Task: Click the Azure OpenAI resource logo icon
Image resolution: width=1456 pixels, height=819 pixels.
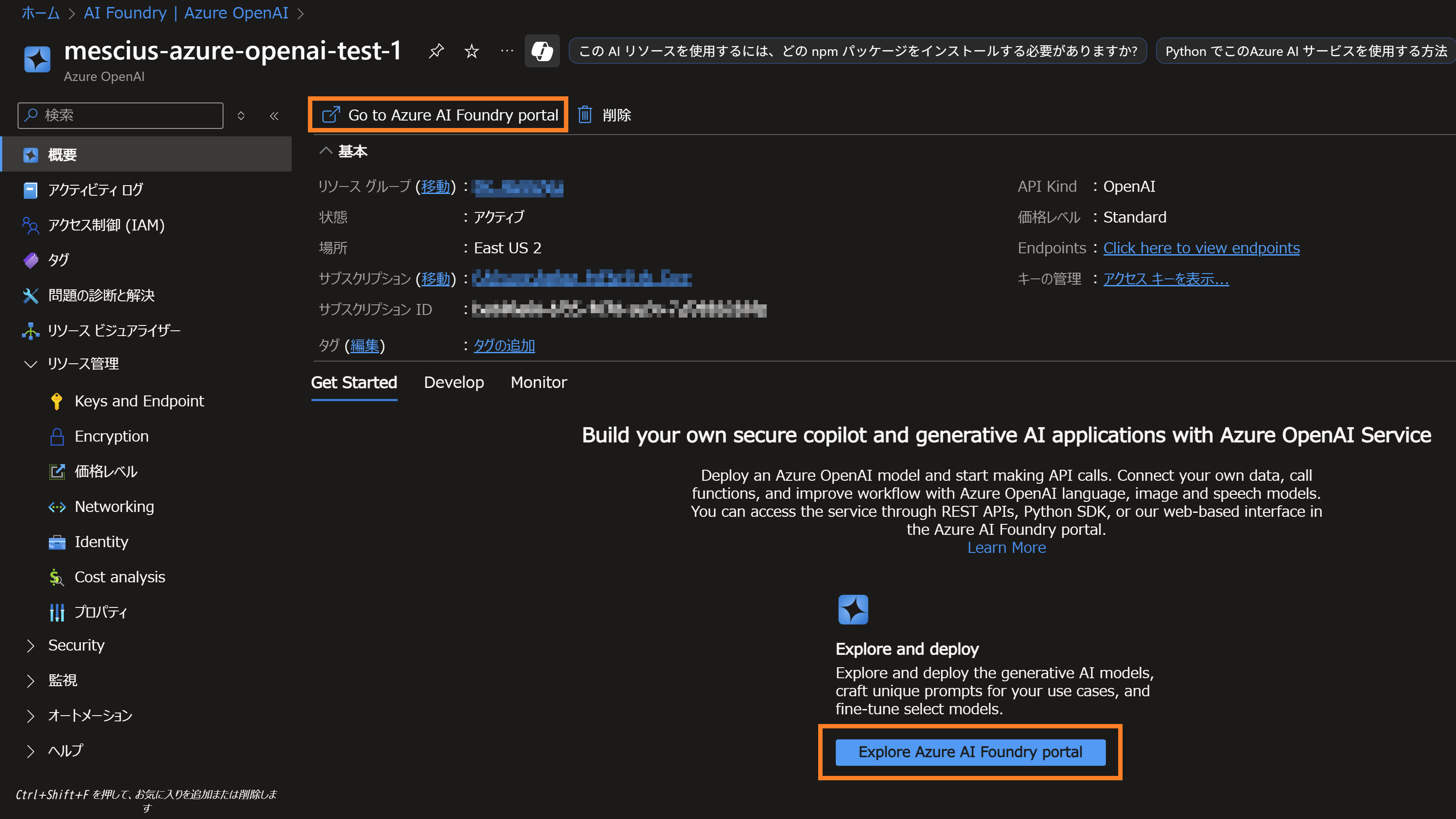Action: coord(37,59)
